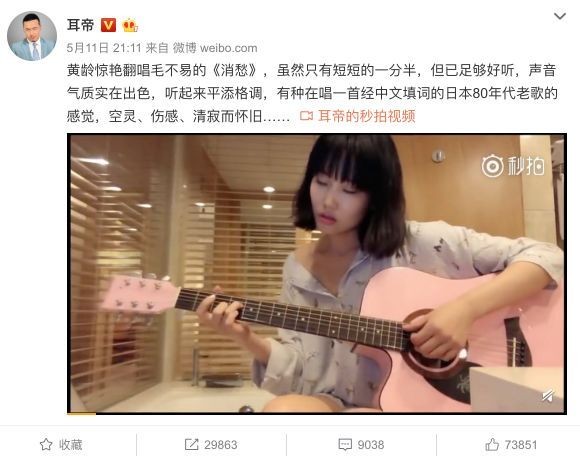Open the 微博 weibo.com source link
580x458 pixels.
(215, 48)
